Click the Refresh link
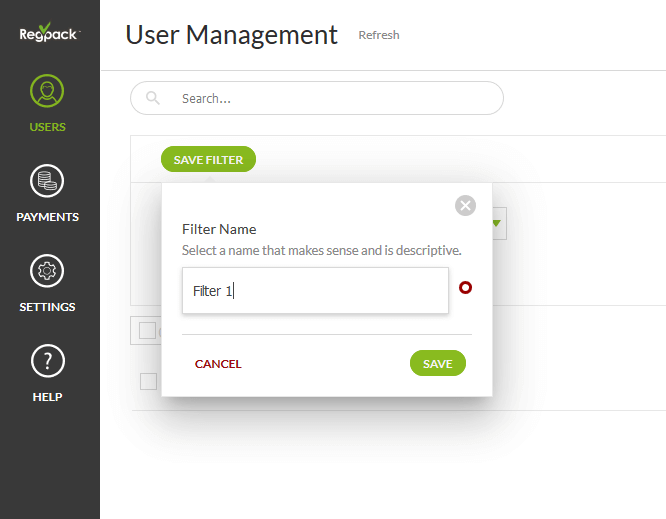666x519 pixels. coord(379,35)
